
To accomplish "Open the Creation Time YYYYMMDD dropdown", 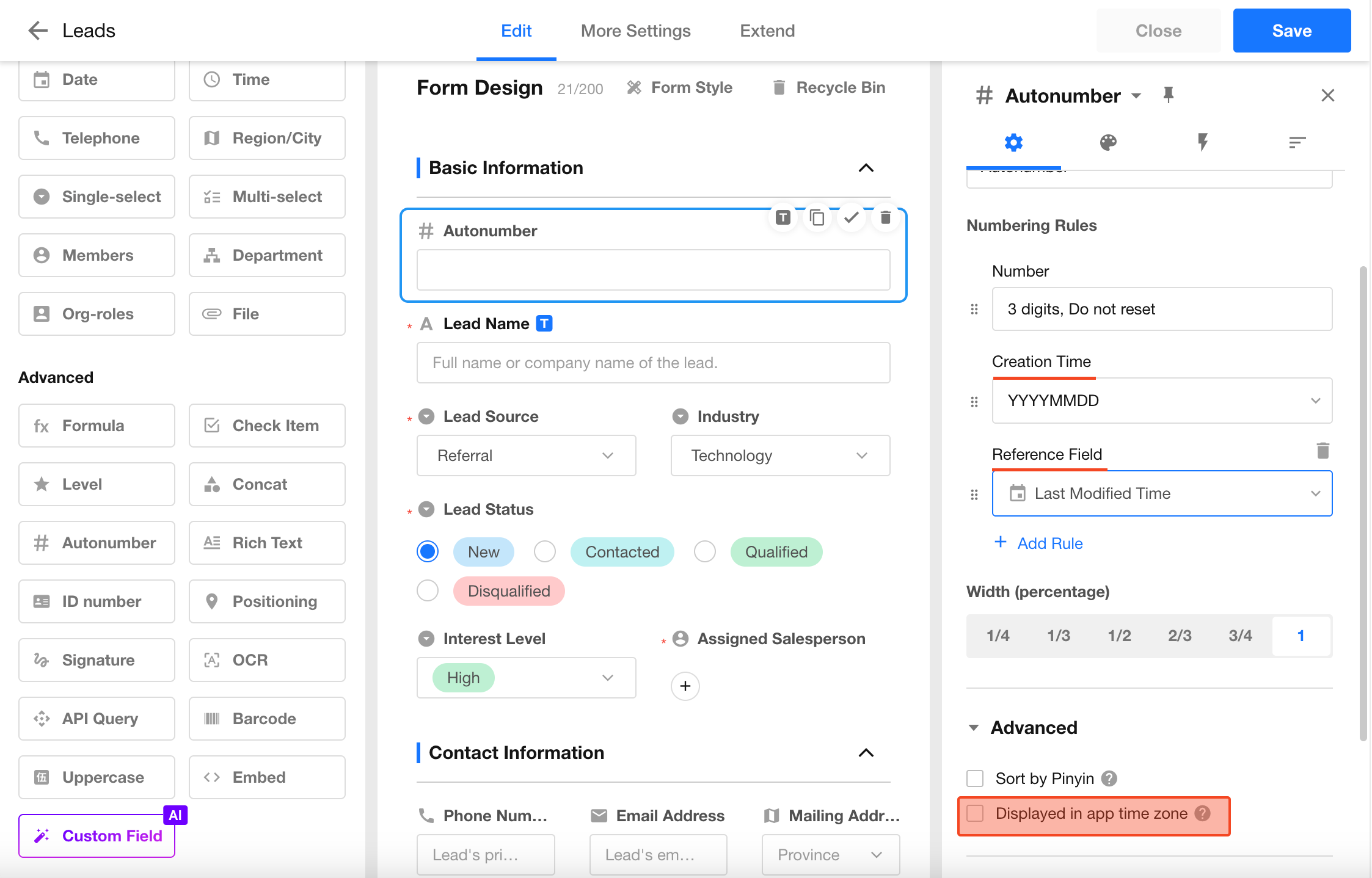I will 1162,401.
